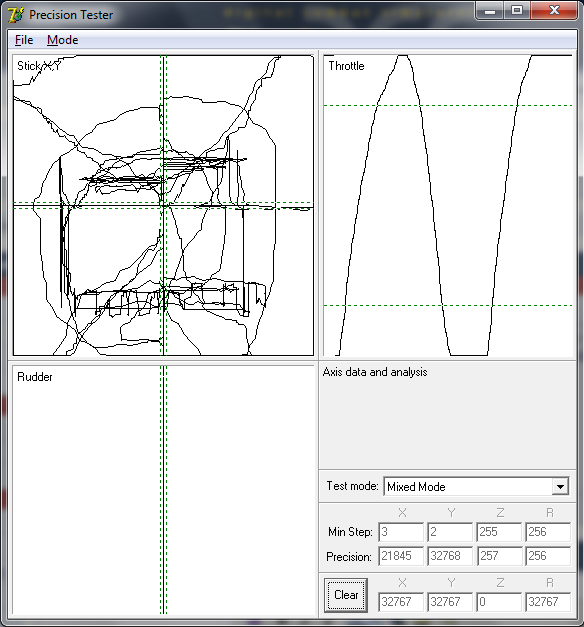Viewport: 584px width, 627px height.
Task: Click the 'Precision:' label
Action: (349, 557)
